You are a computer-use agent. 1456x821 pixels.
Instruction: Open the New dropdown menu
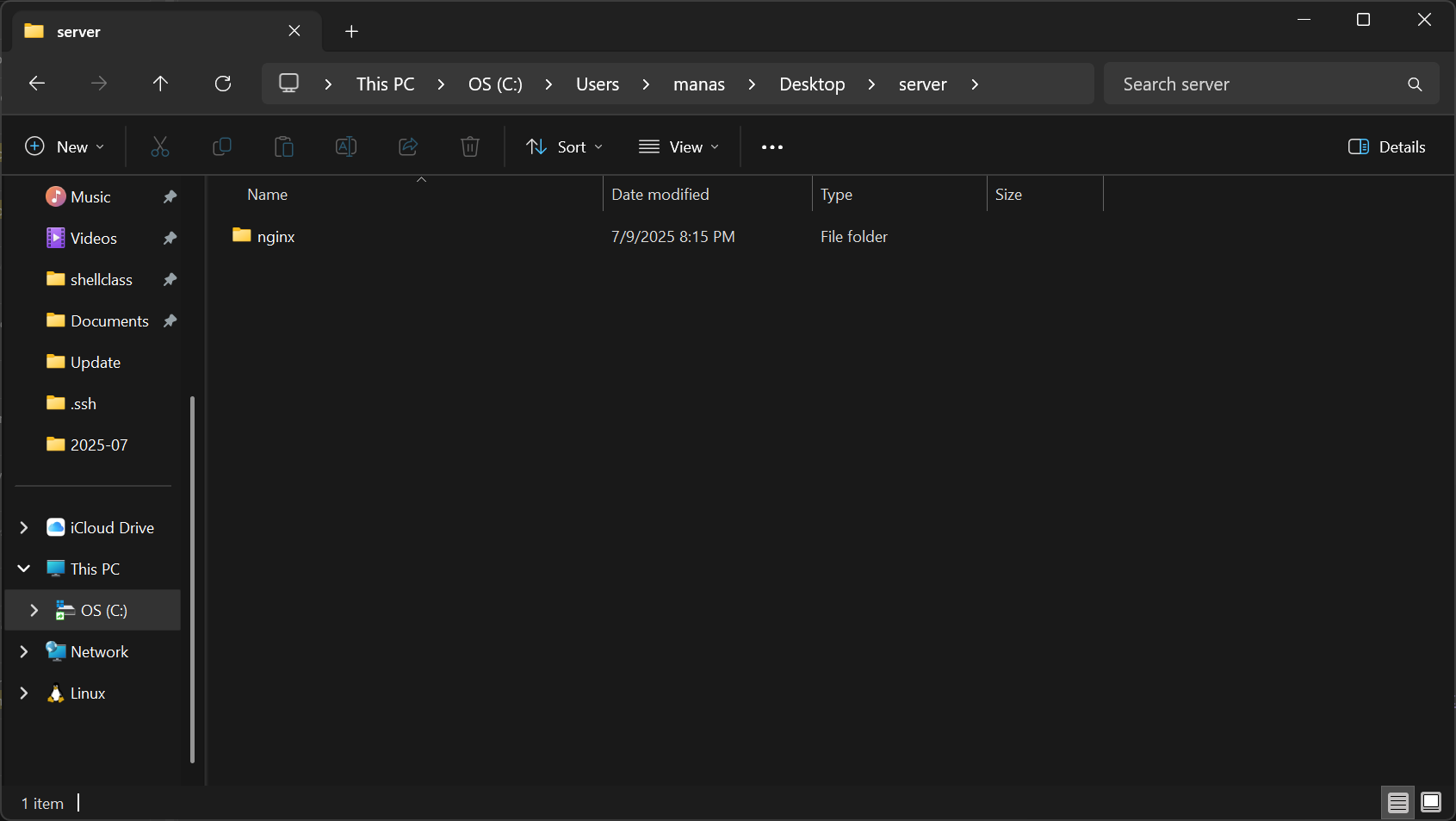click(65, 146)
